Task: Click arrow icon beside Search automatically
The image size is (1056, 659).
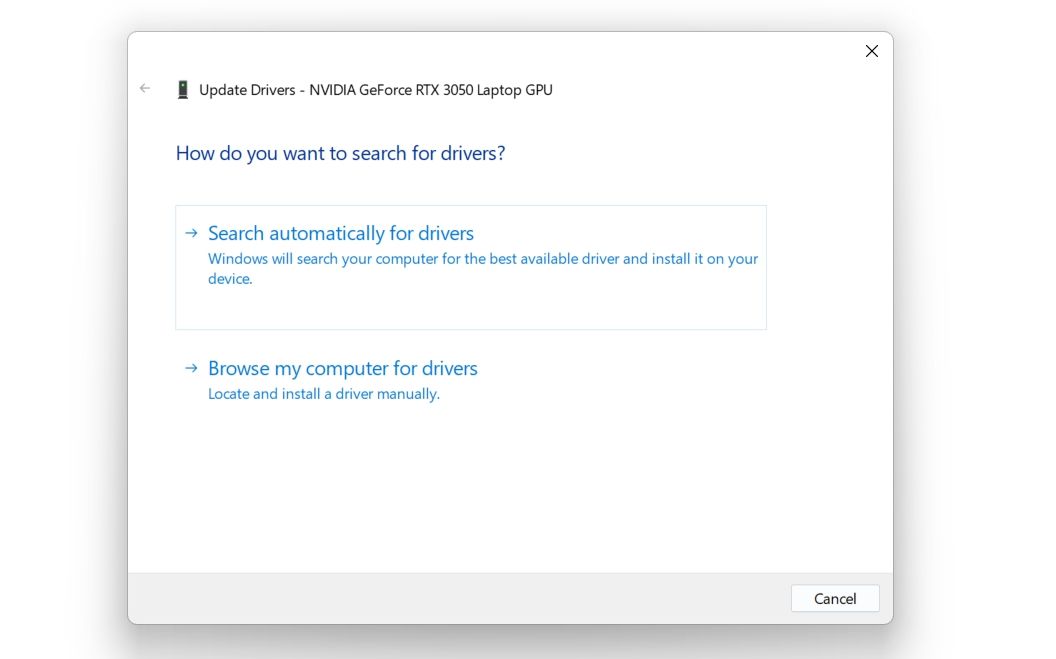Action: click(191, 233)
